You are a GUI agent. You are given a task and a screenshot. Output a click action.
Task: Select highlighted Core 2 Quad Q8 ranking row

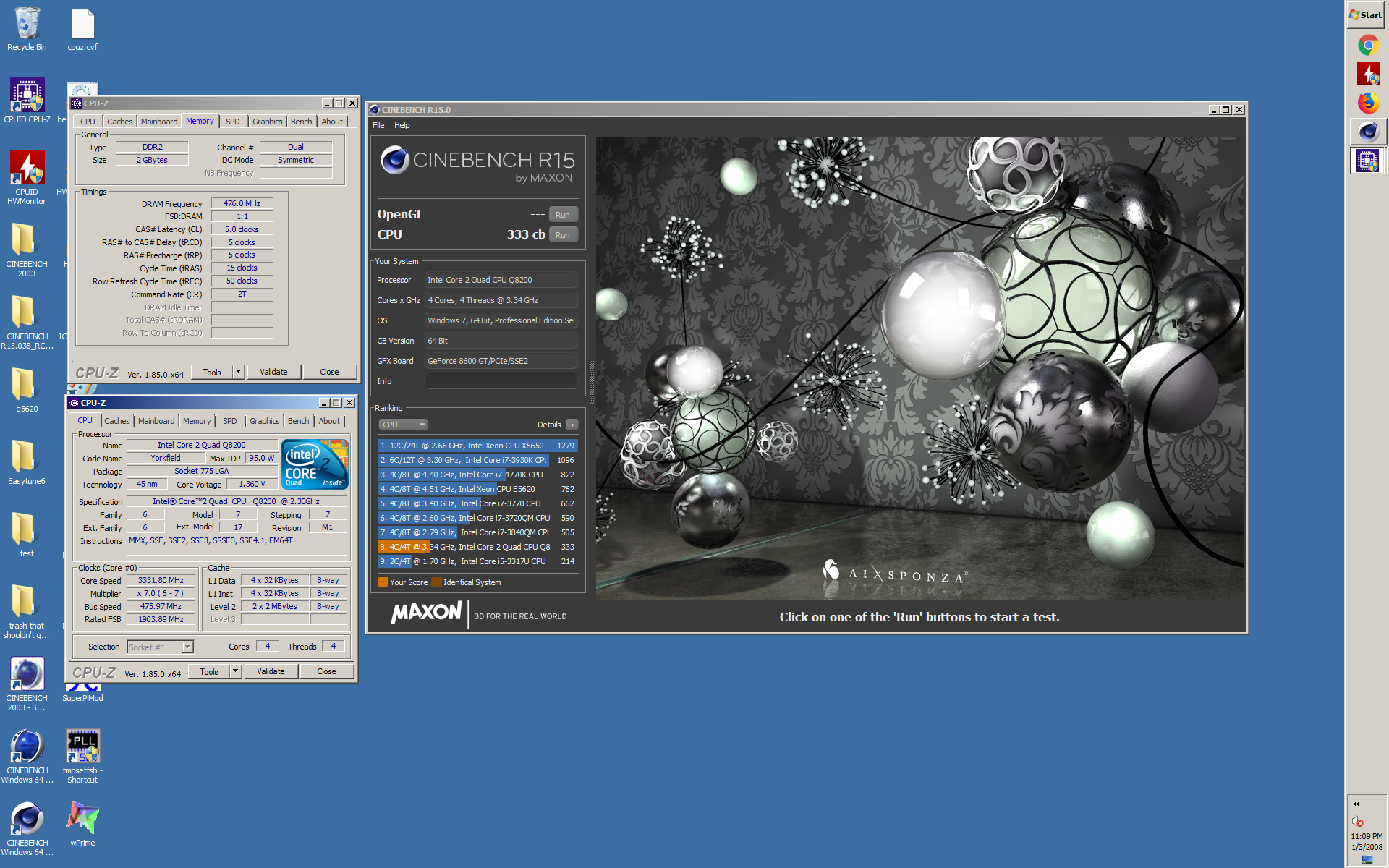tap(477, 547)
